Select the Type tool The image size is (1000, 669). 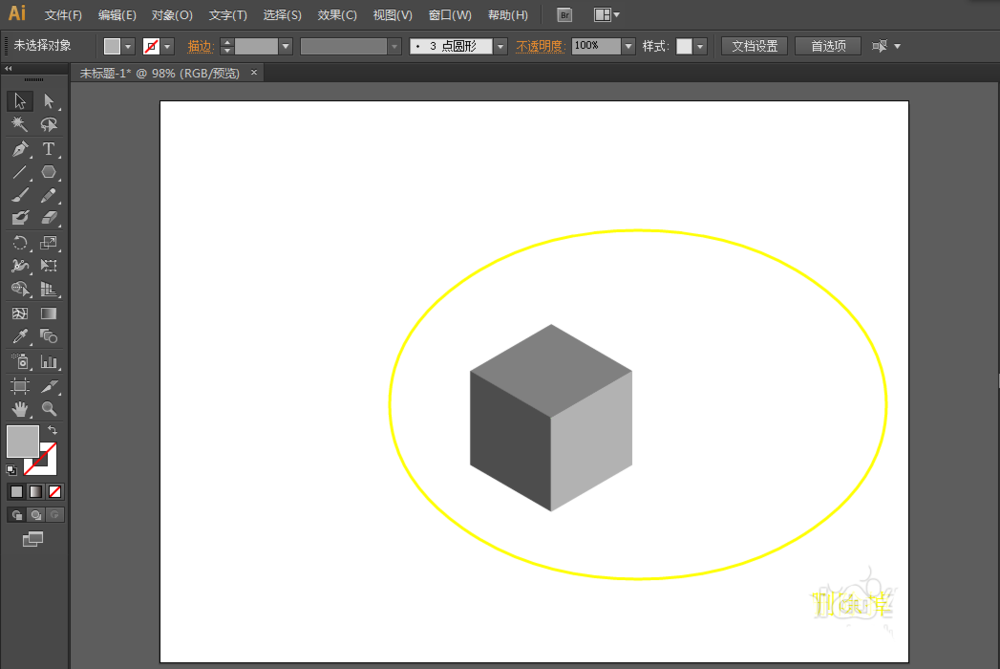(48, 149)
